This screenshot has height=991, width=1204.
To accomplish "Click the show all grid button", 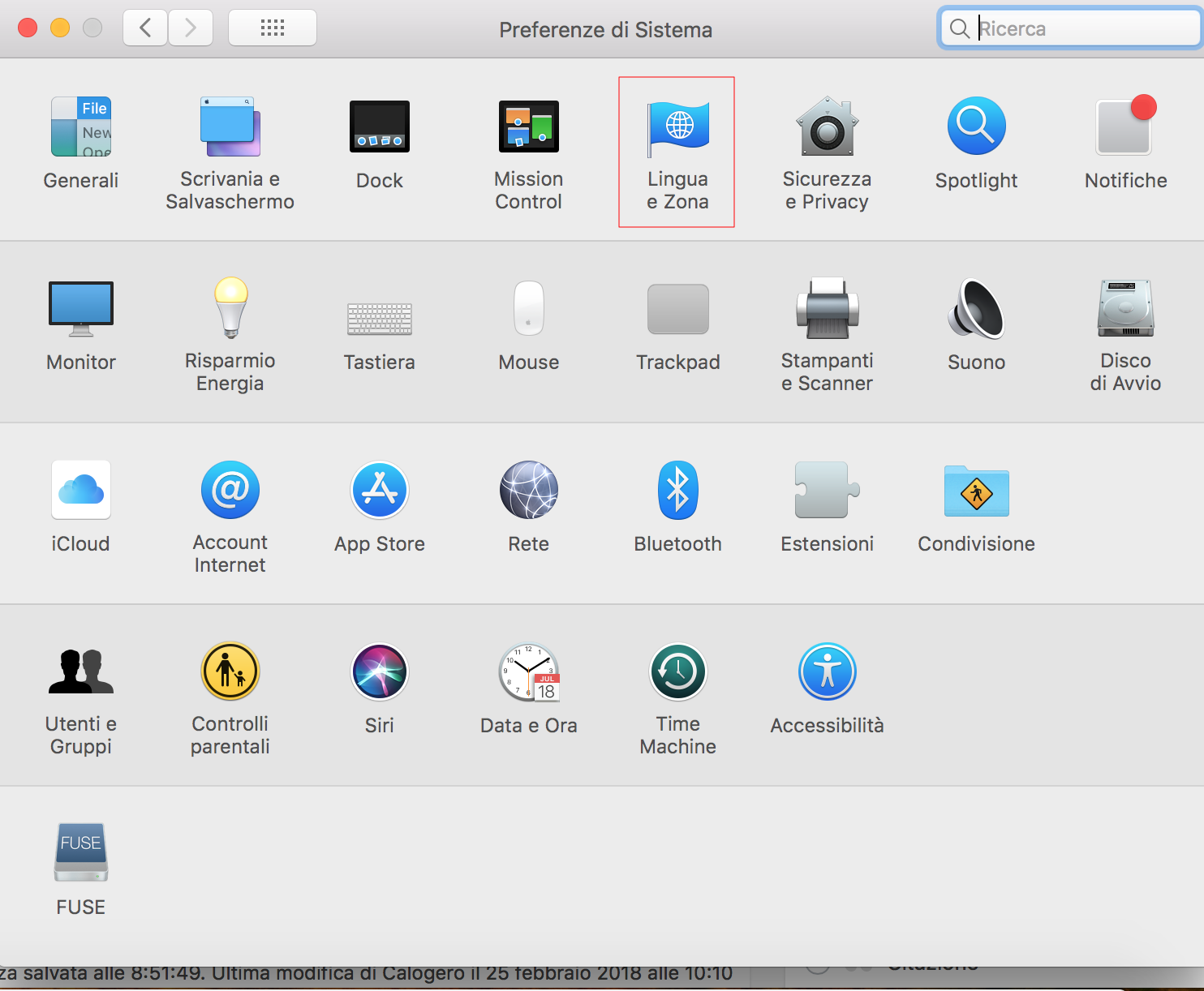I will 273,28.
